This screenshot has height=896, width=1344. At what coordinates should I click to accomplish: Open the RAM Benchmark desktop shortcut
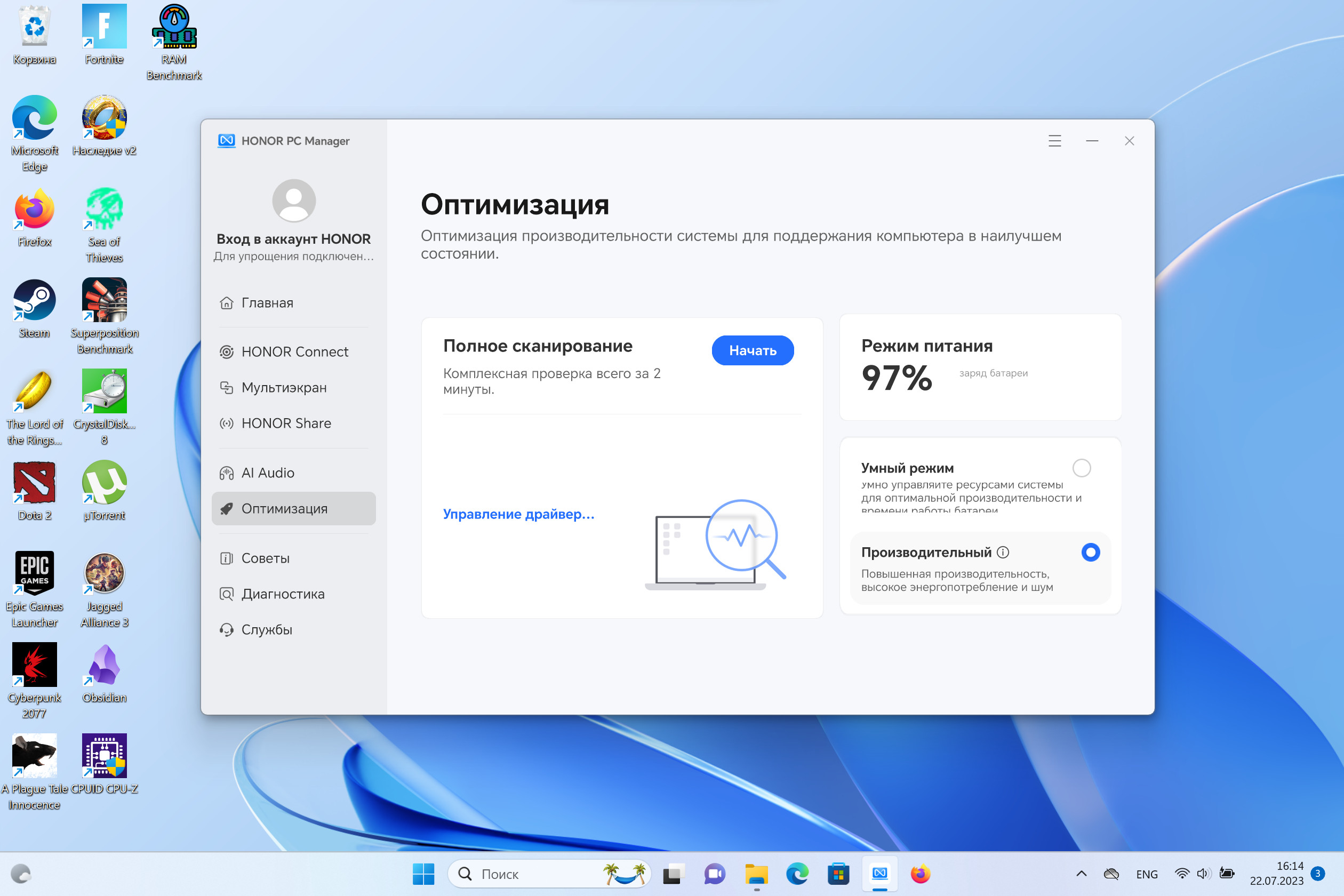[x=174, y=42]
